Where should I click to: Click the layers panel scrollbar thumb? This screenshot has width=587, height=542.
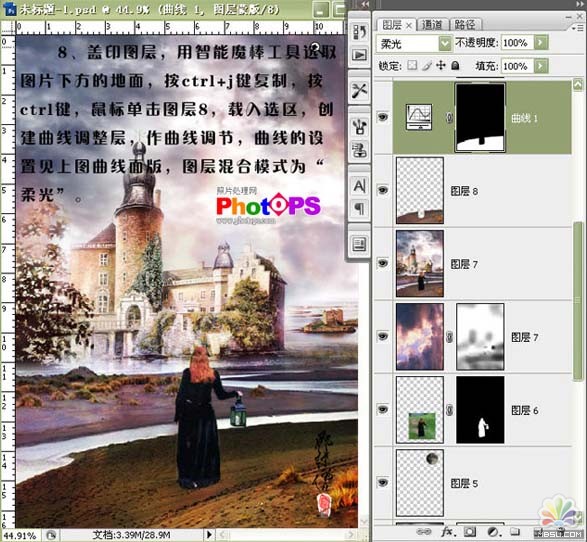tap(578, 302)
